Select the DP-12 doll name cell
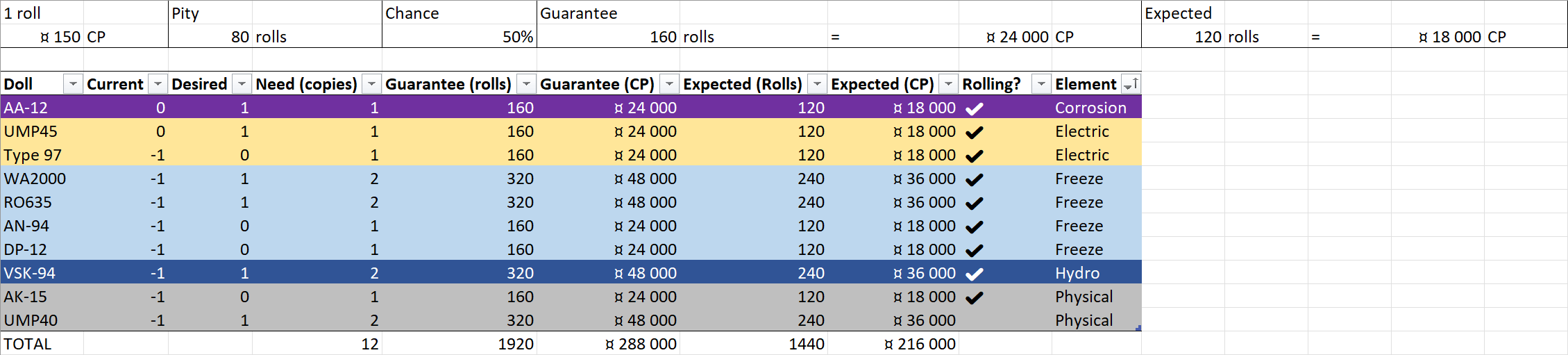This screenshot has height=355, width=1568. 42,249
